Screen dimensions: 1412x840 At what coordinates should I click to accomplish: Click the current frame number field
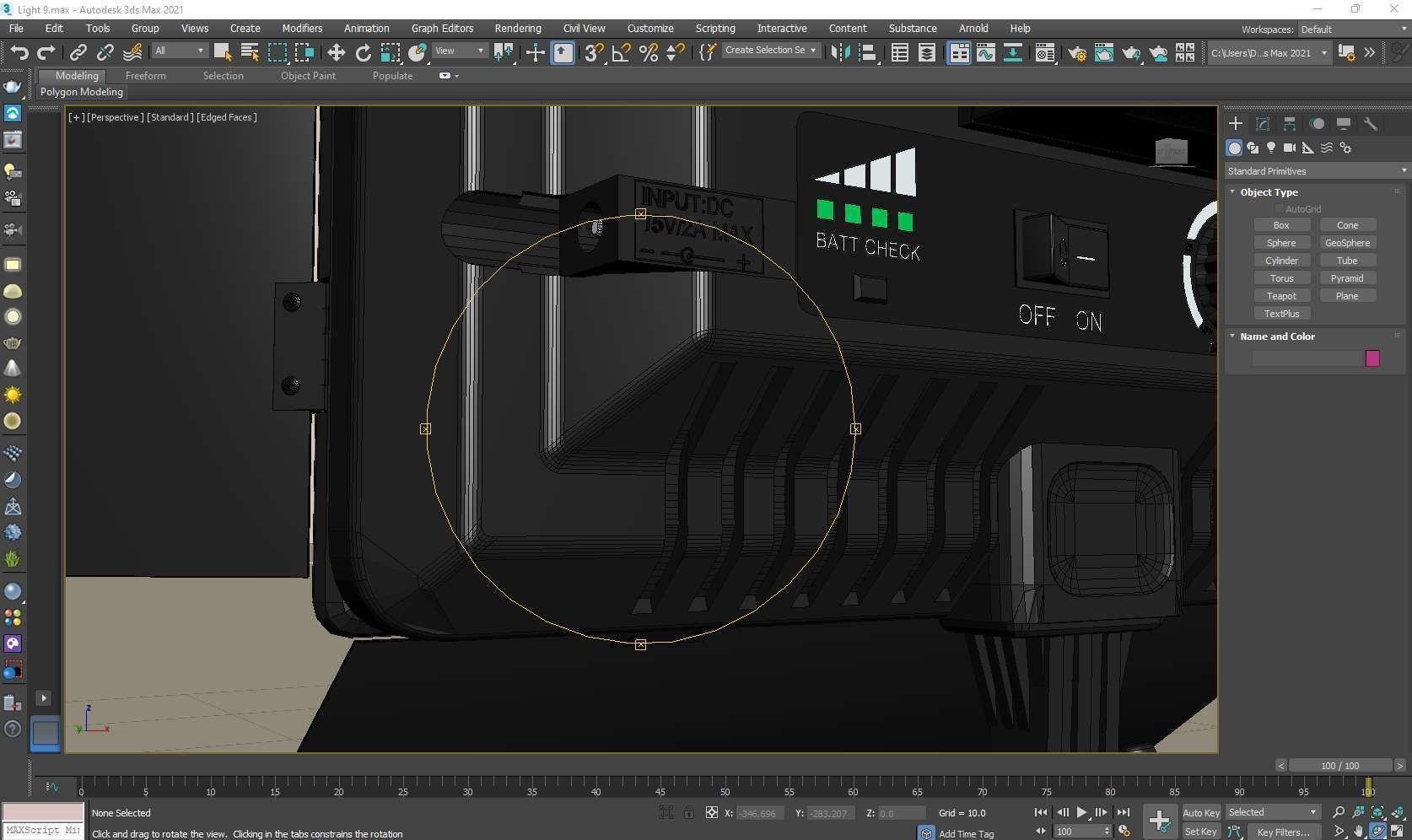click(1077, 832)
